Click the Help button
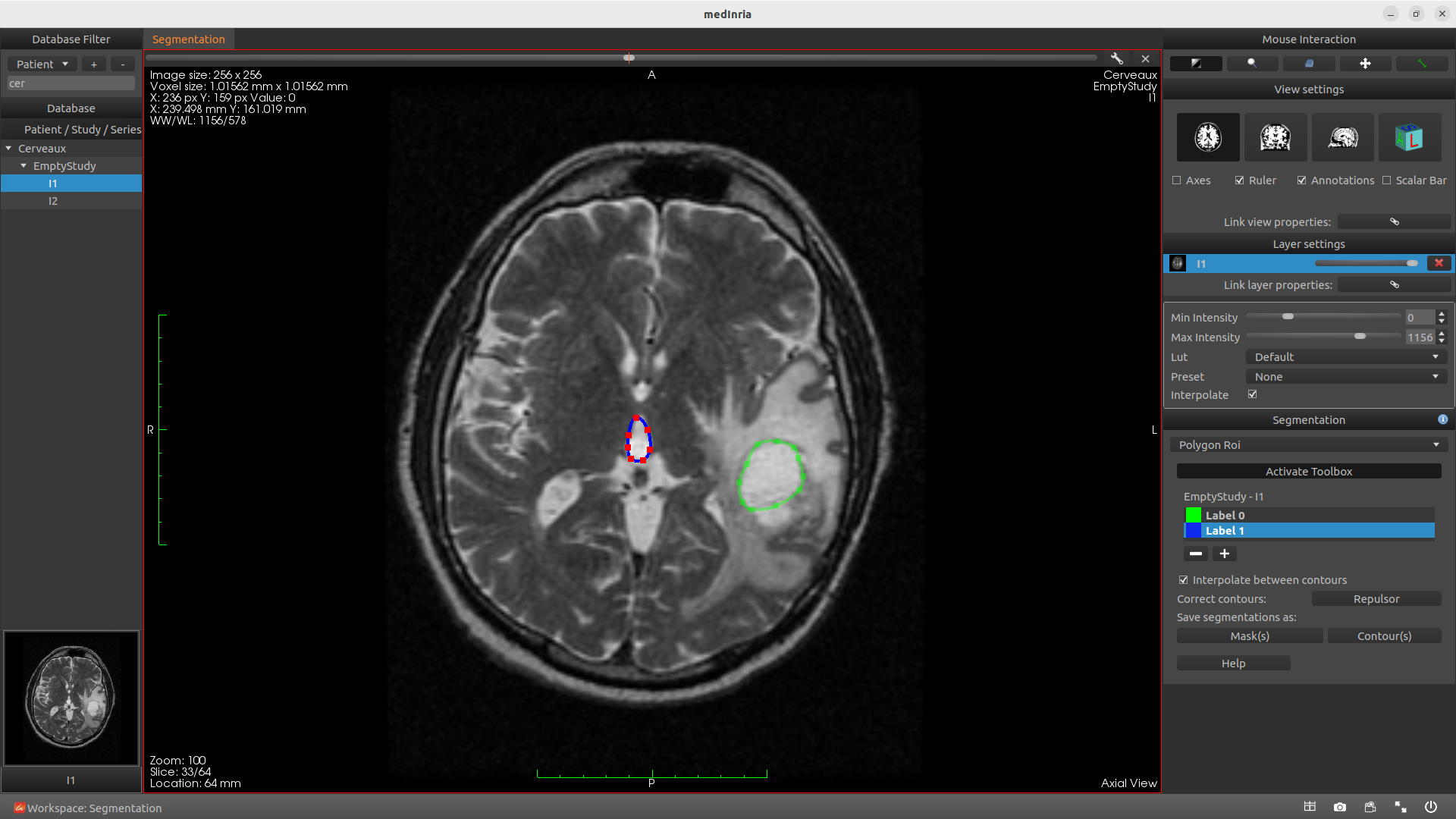This screenshot has height=819, width=1456. point(1234,664)
